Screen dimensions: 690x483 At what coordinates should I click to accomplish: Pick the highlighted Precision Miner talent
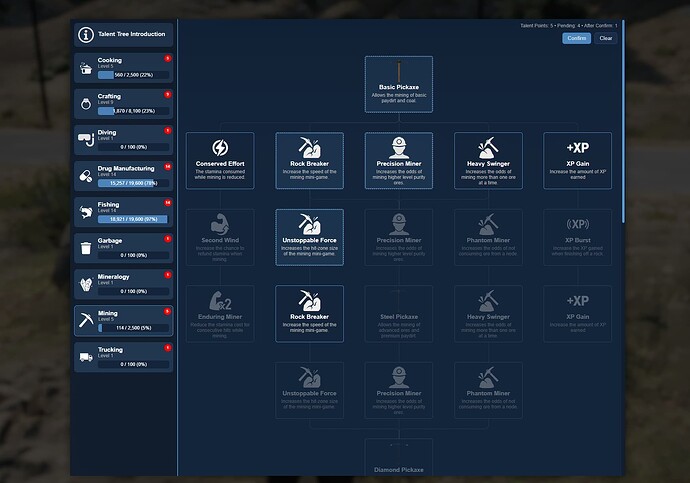[399, 161]
